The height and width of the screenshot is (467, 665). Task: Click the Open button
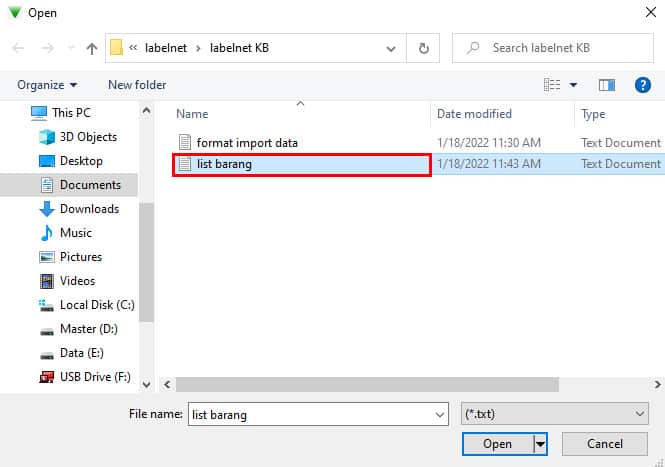click(x=497, y=444)
